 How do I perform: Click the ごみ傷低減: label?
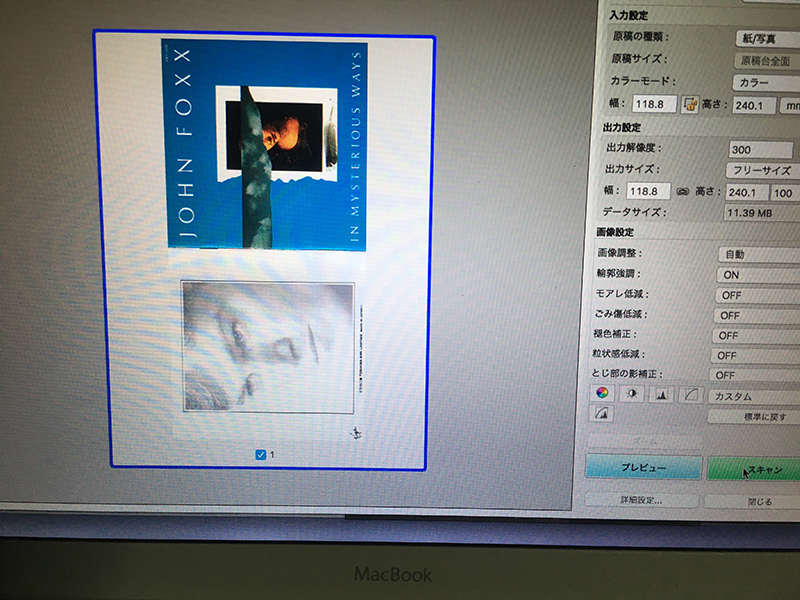click(x=621, y=314)
